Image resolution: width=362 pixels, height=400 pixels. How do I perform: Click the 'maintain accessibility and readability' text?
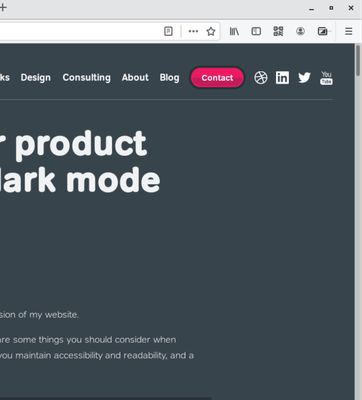[91, 356]
